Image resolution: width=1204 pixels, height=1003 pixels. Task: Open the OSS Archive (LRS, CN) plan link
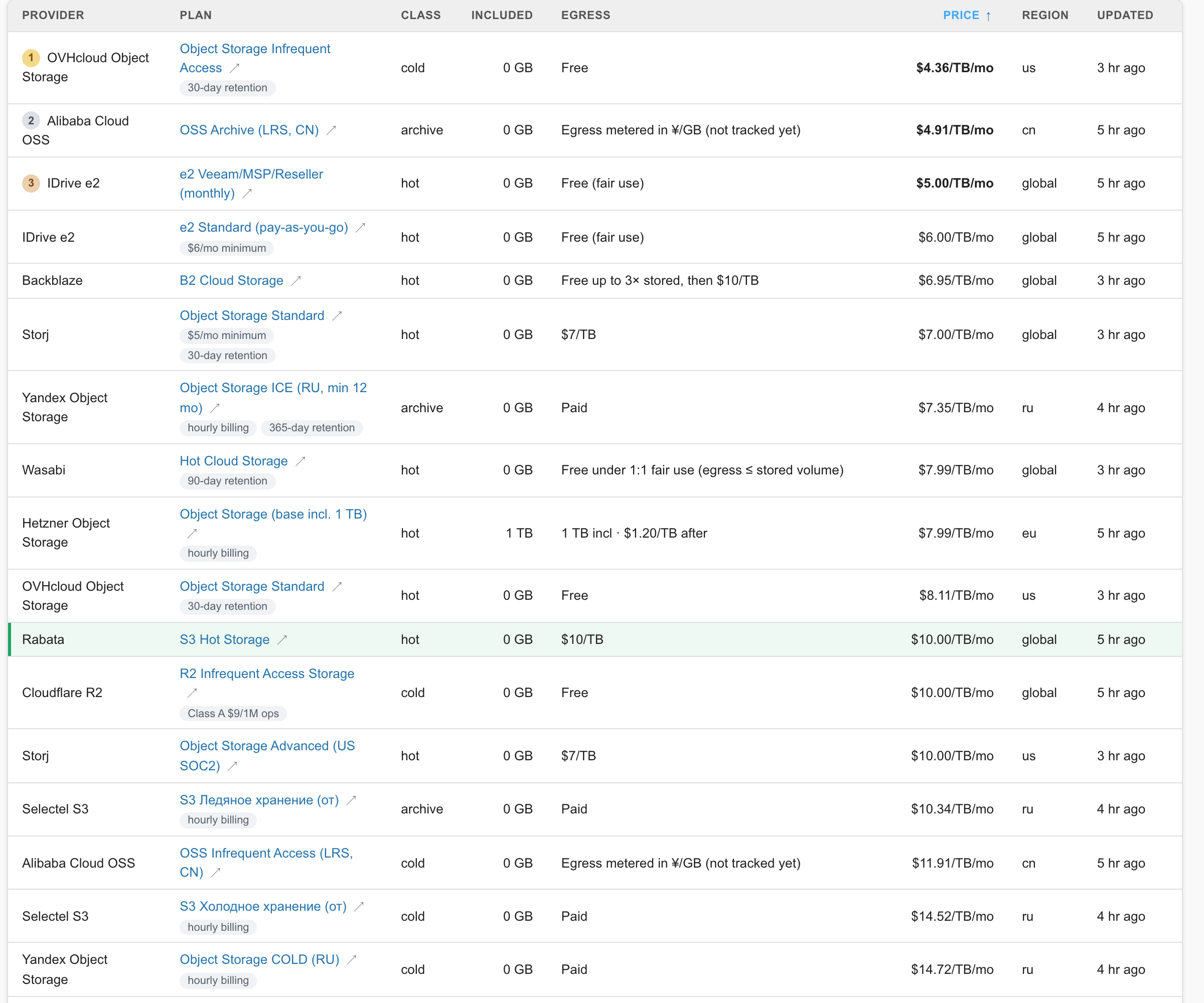249,130
